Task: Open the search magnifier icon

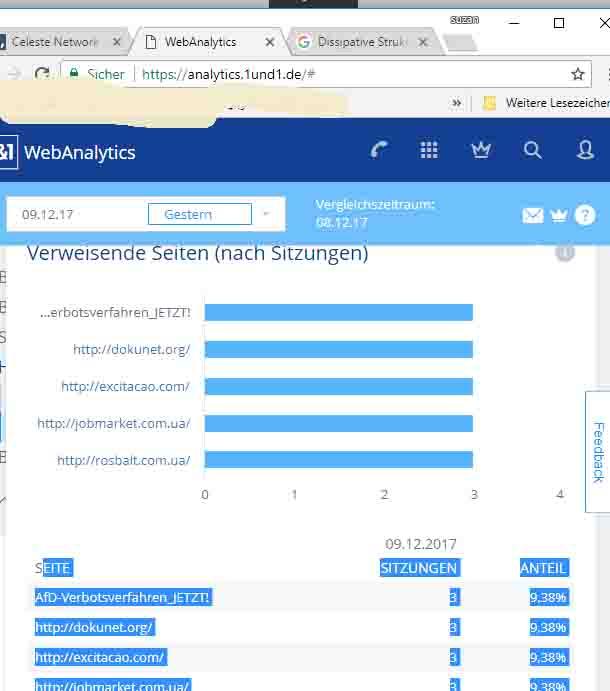Action: coord(532,150)
